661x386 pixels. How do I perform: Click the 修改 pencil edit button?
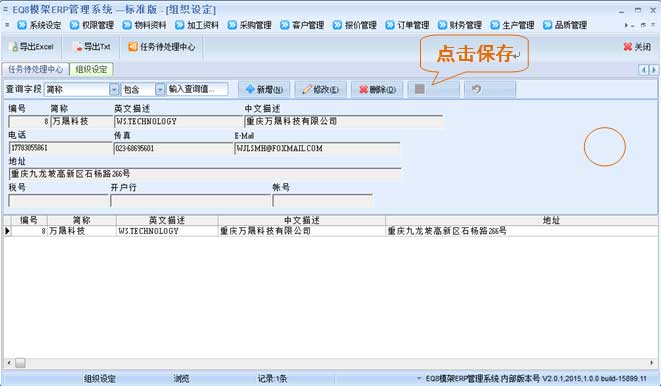tap(321, 89)
